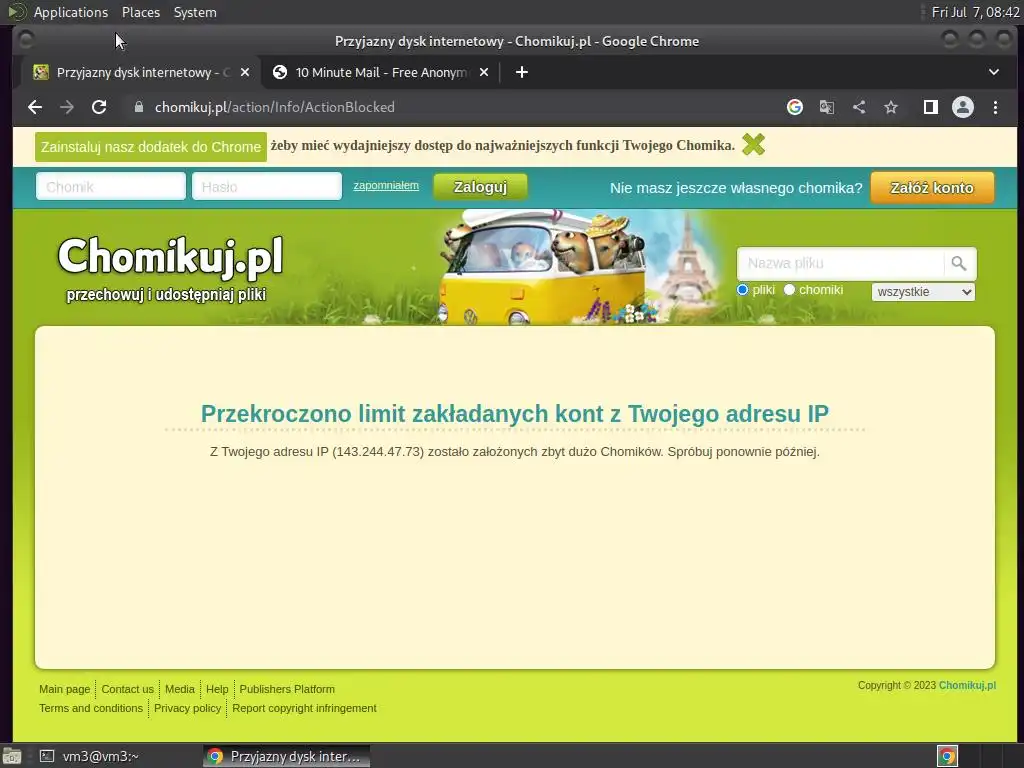Open the Main page footer link
Screen dimensions: 1024x768
tap(65, 689)
